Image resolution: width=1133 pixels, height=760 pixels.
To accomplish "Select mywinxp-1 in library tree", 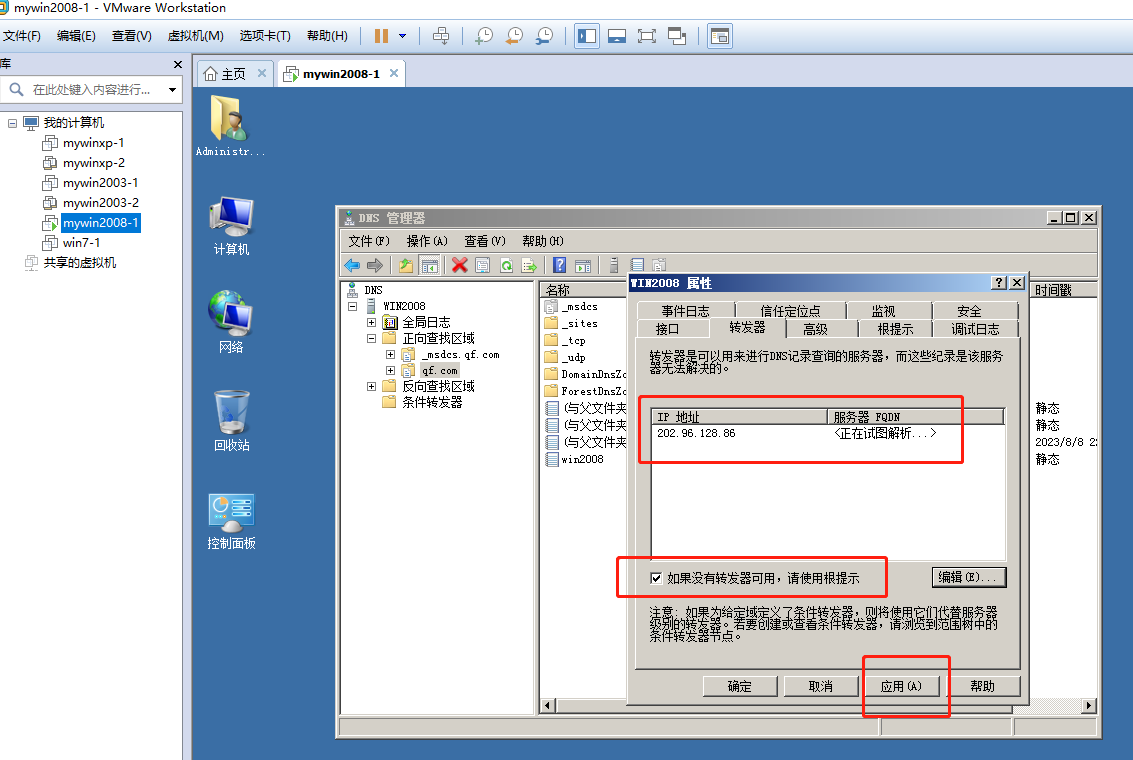I will coord(93,143).
